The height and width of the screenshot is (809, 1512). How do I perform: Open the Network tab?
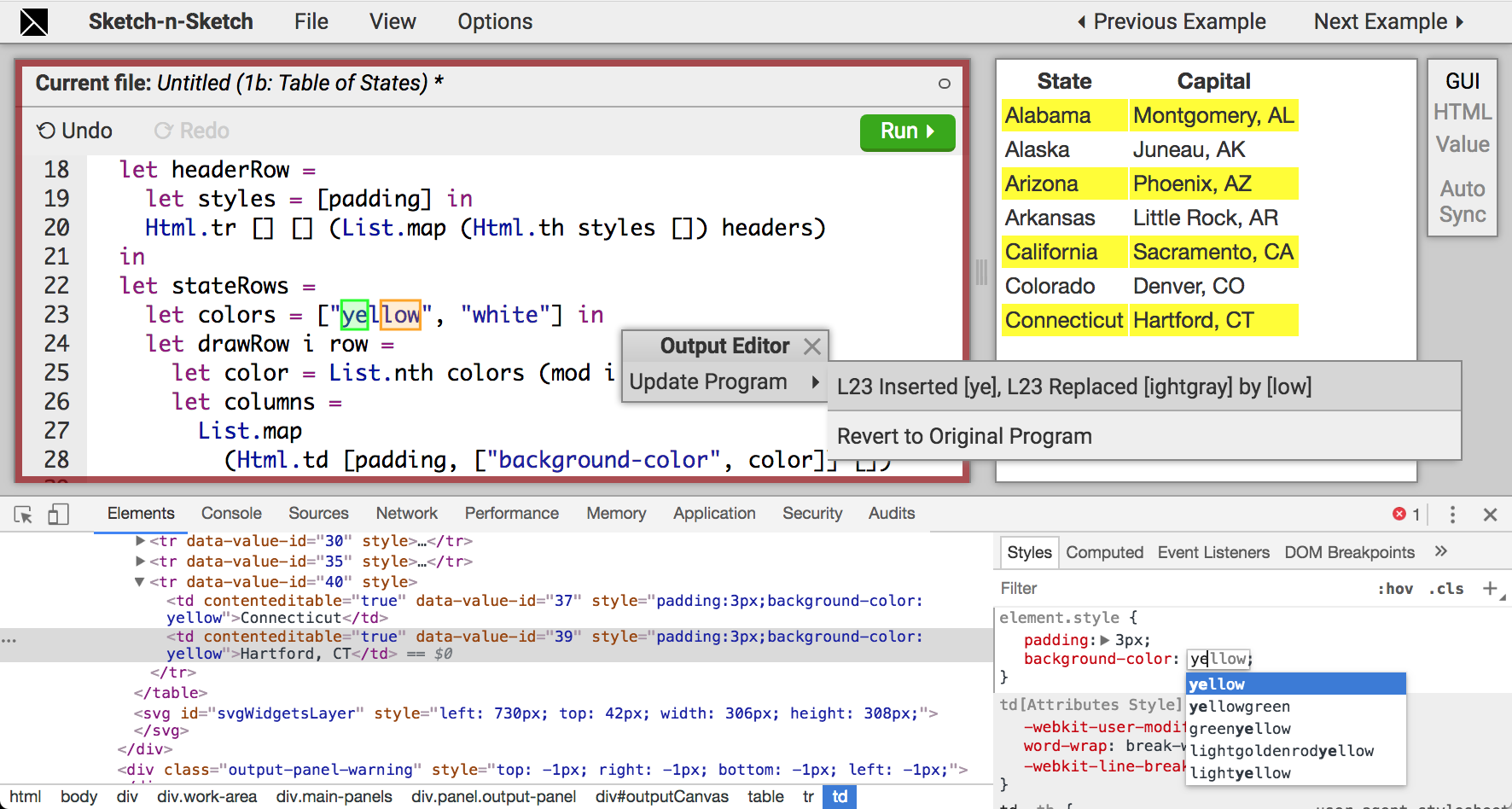(x=407, y=513)
